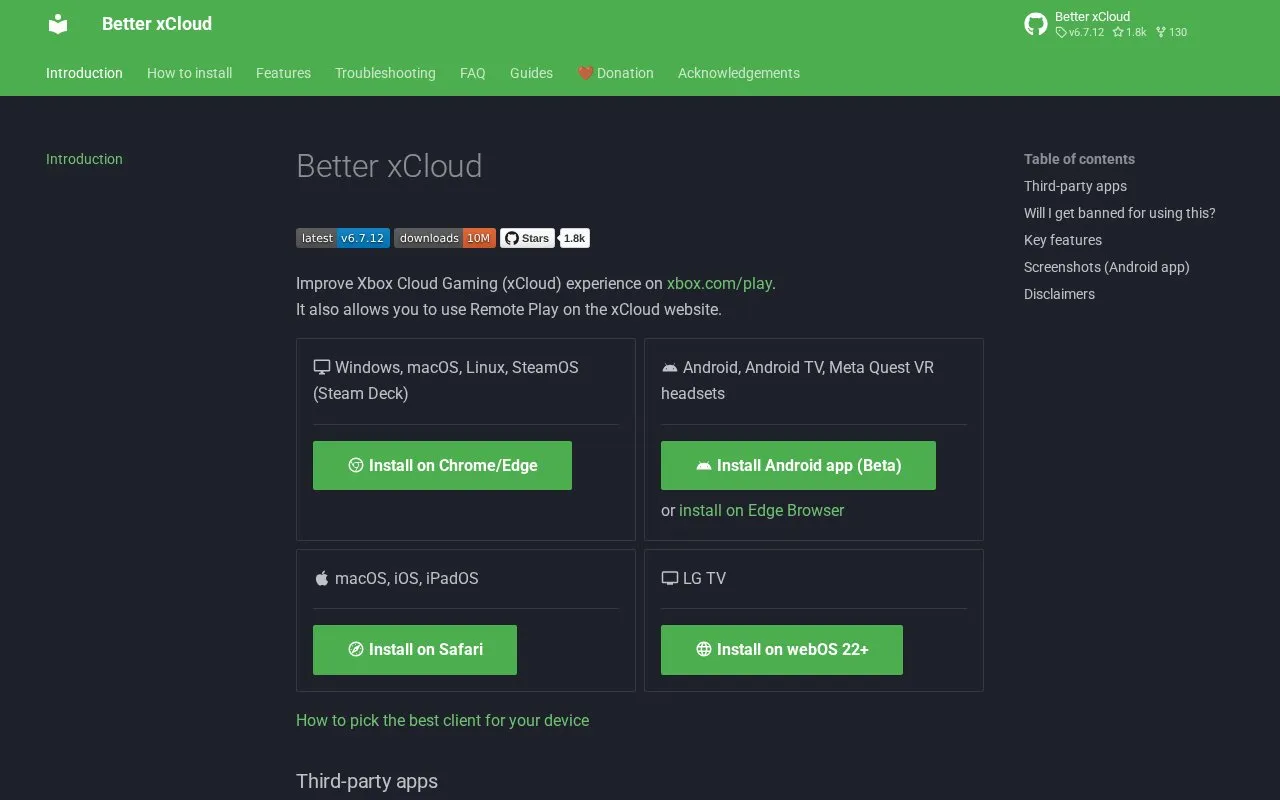This screenshot has height=800, width=1280.
Task: Jump to Third-party apps in table of contents
Action: [x=1075, y=186]
